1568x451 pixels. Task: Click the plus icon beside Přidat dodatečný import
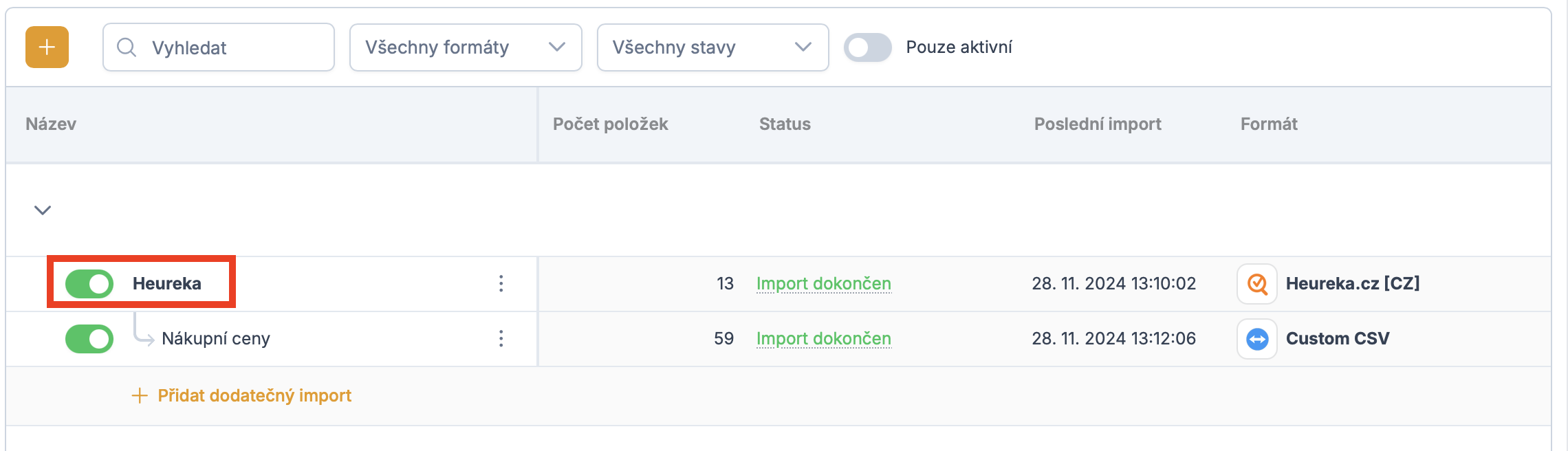click(x=140, y=395)
